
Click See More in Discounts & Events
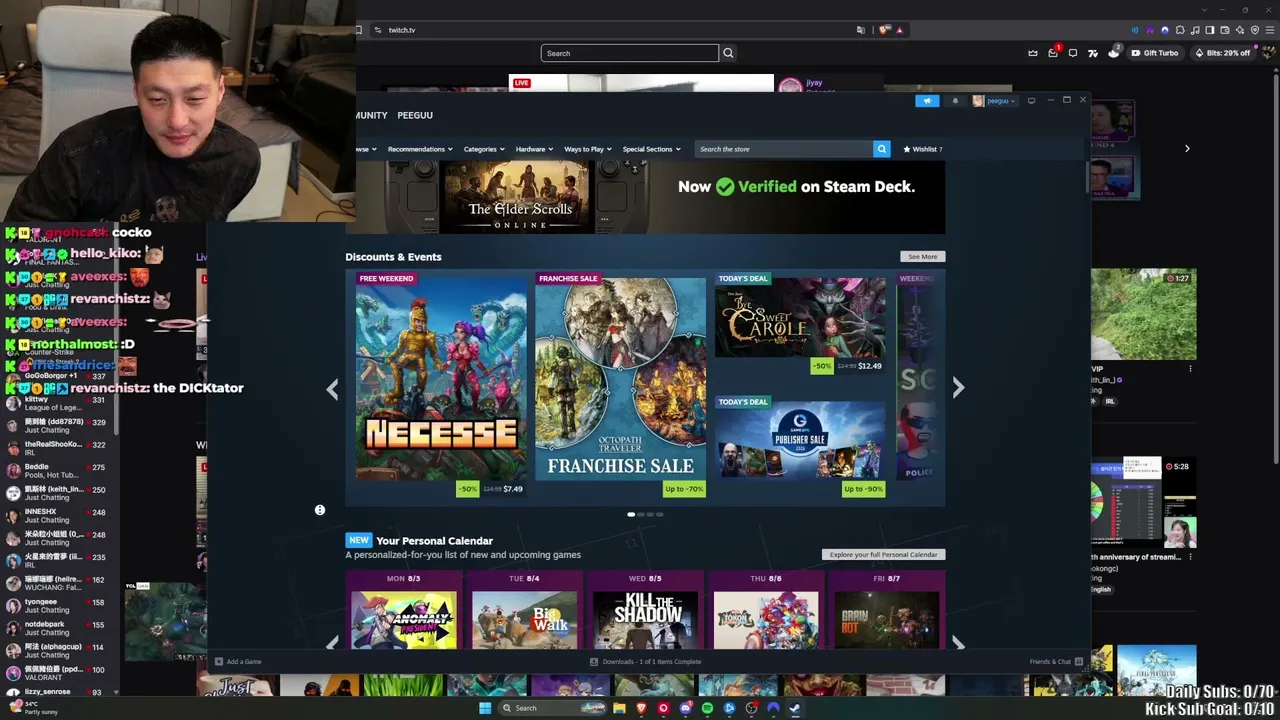click(x=922, y=257)
